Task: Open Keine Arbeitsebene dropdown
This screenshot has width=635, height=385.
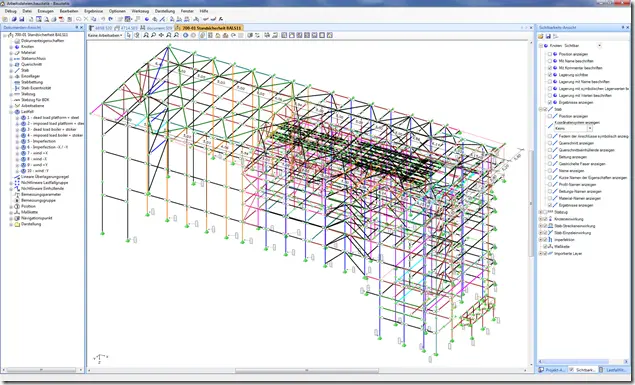Action: [x=105, y=35]
